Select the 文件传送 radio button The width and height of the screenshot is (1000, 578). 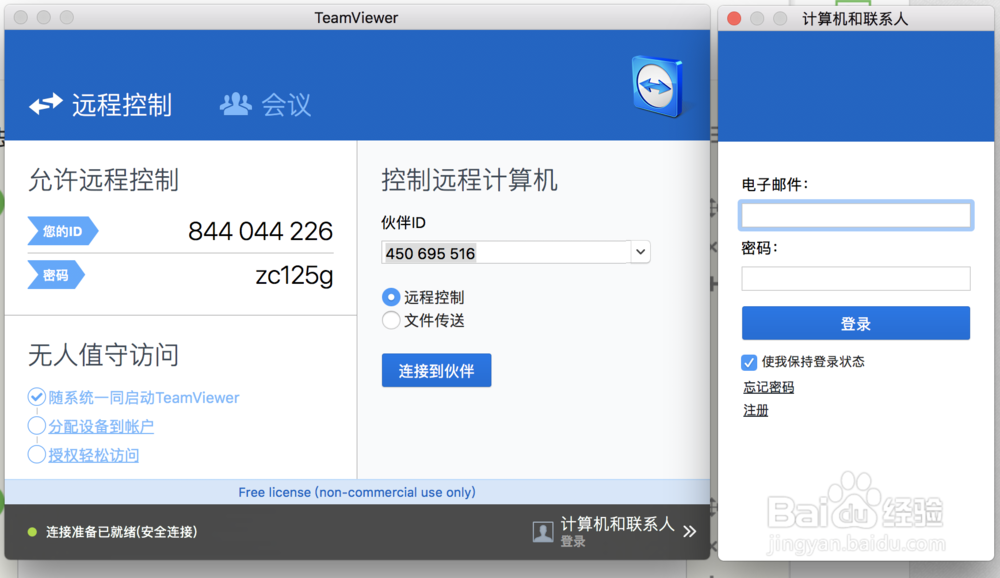click(x=391, y=320)
